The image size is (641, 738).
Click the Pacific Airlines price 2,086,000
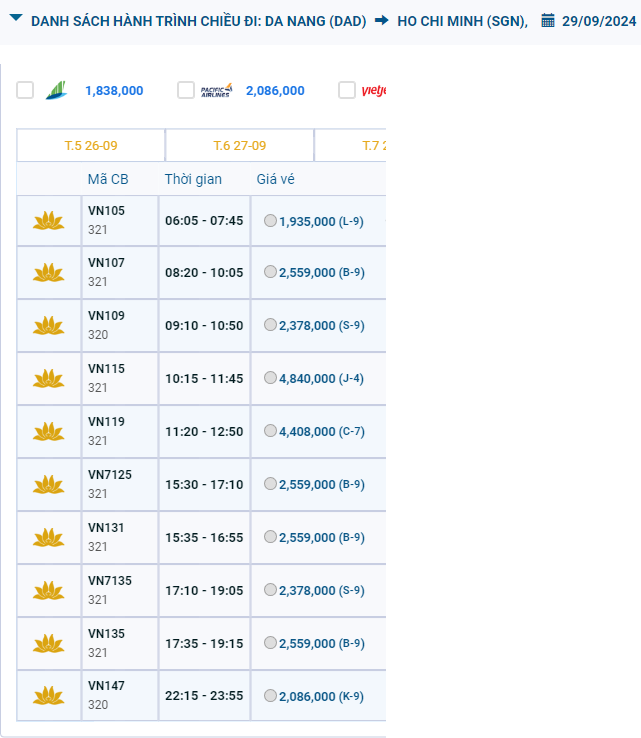click(275, 91)
